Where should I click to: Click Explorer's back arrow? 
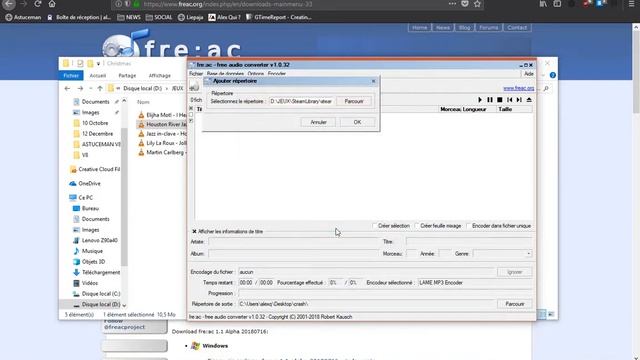[68, 89]
